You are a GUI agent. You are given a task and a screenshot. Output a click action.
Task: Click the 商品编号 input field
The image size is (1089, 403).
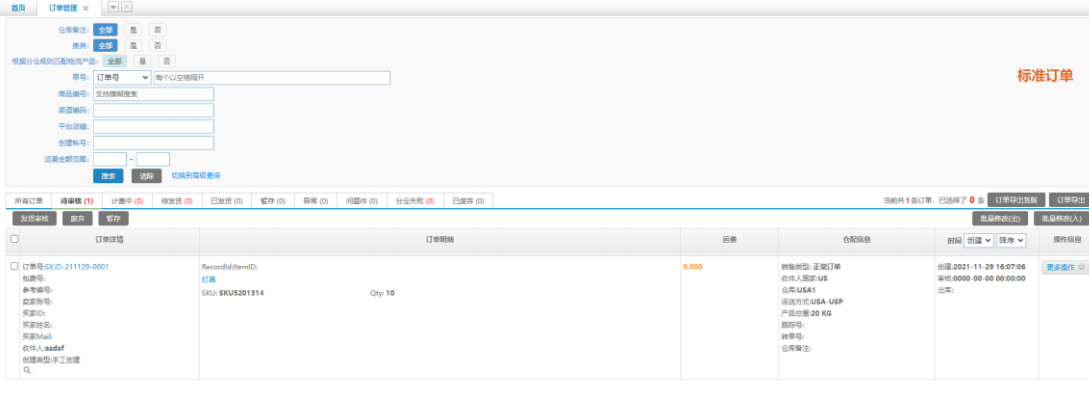click(153, 94)
